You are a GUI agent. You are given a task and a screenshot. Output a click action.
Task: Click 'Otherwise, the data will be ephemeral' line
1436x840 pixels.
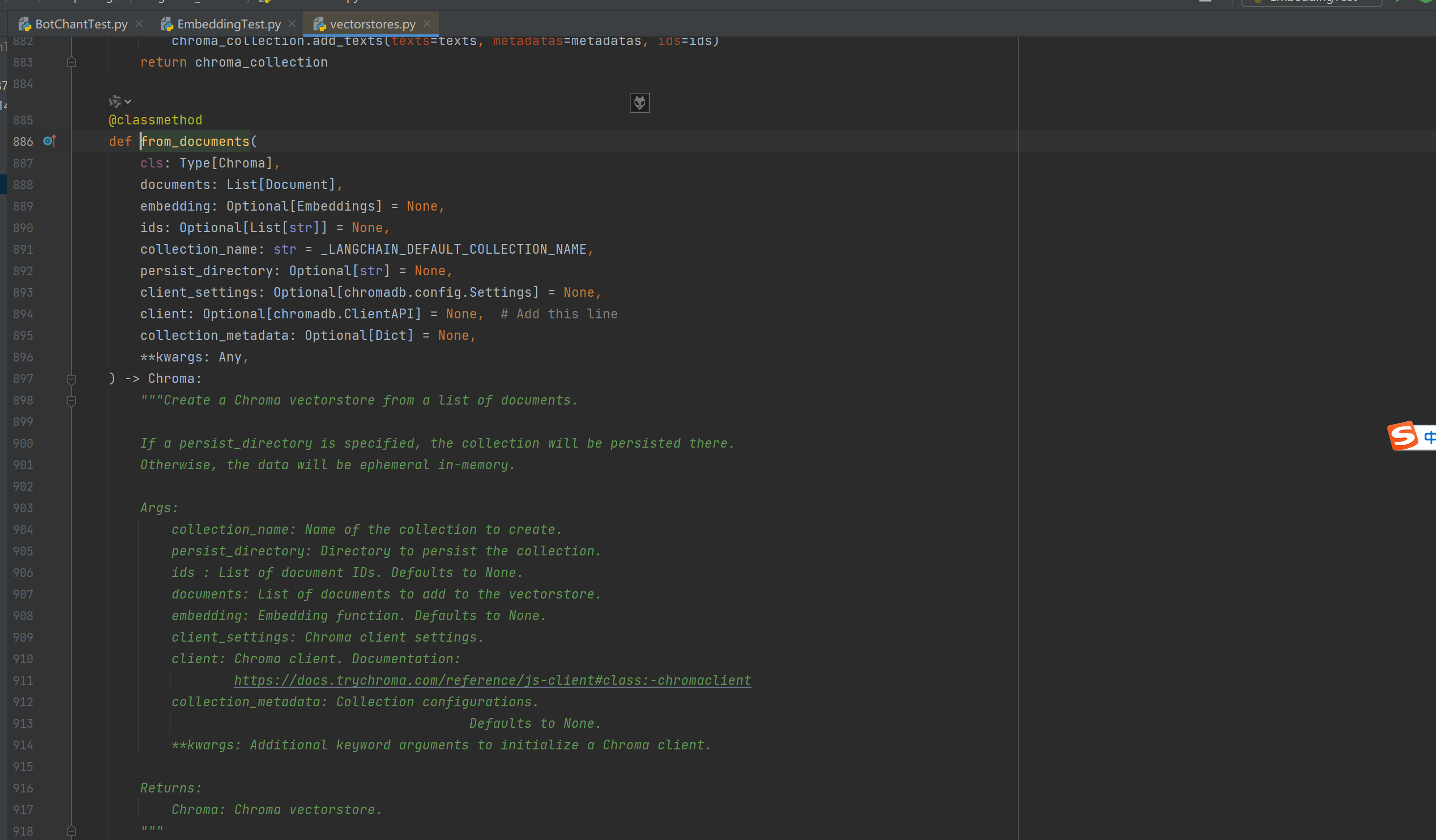328,465
